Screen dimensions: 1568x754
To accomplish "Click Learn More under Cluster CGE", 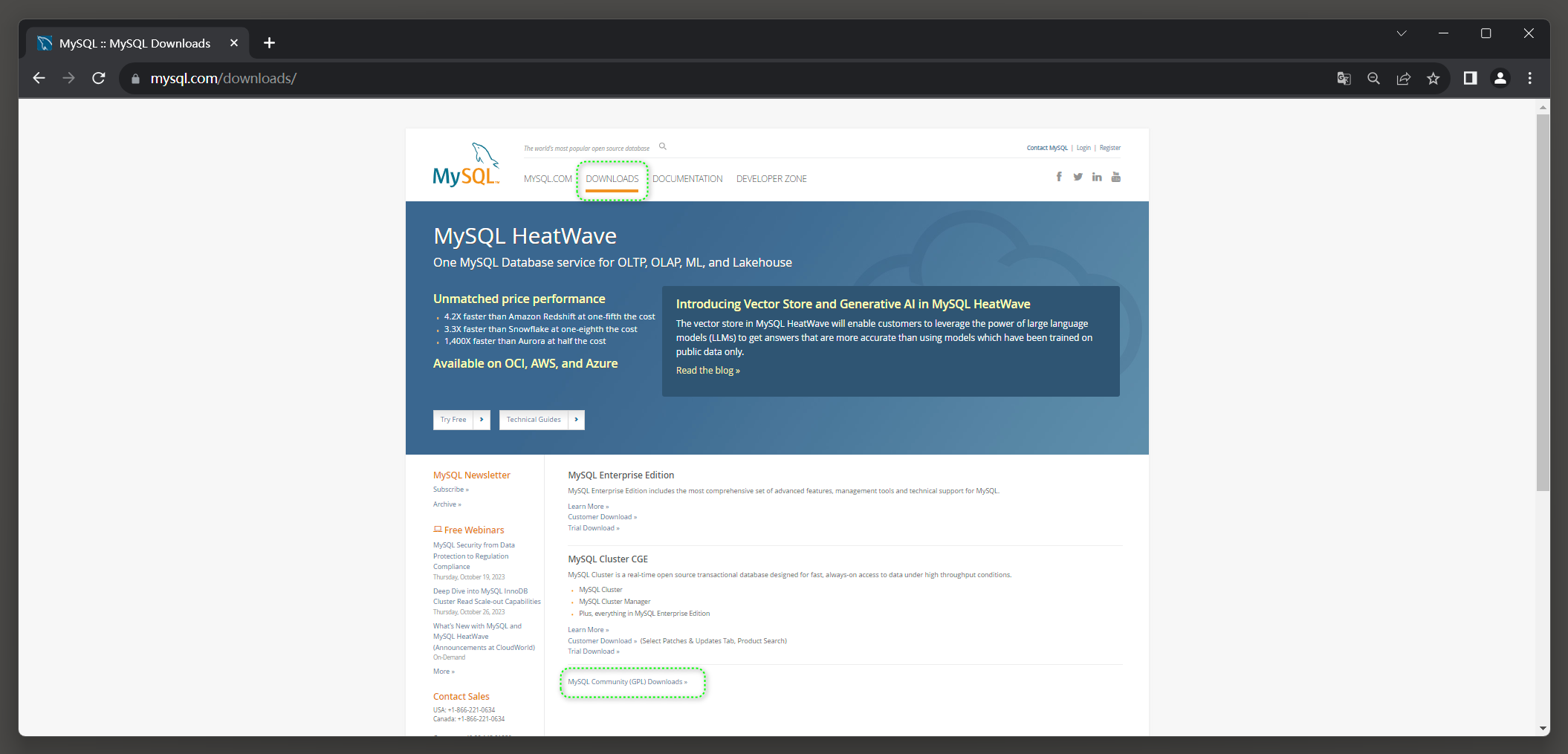I will point(588,630).
